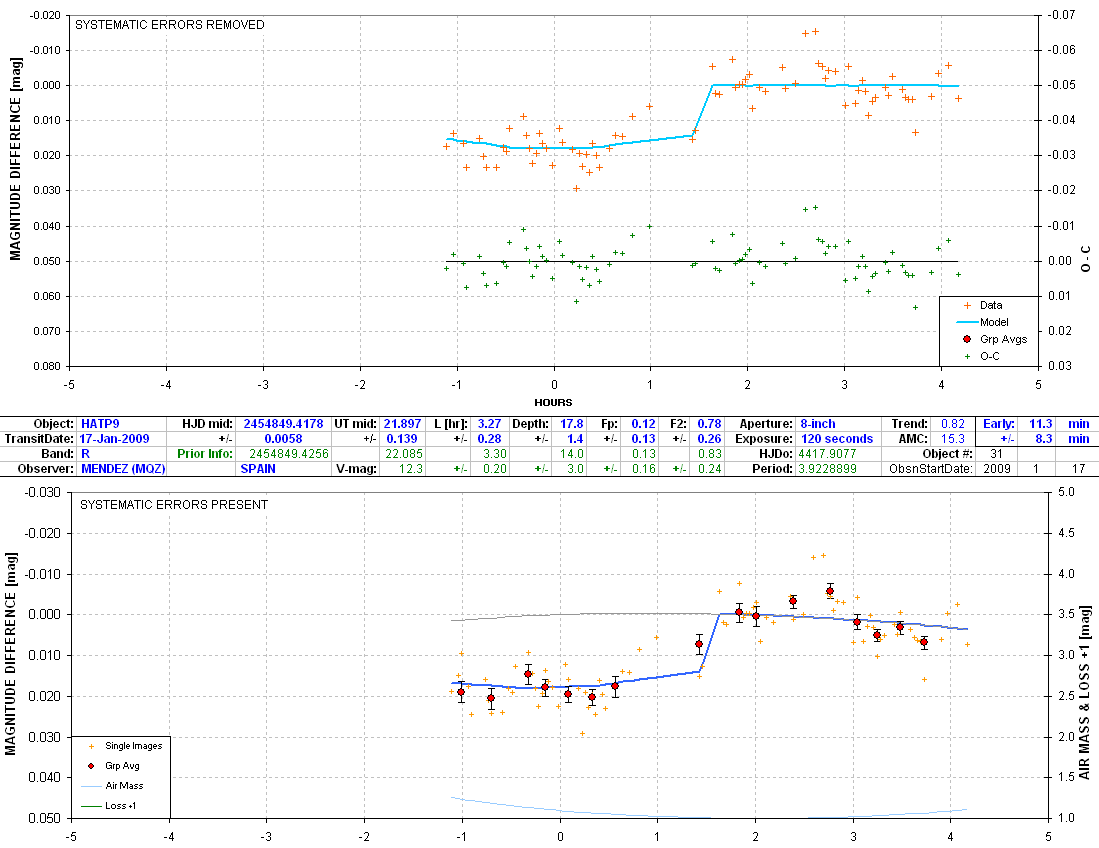Click the Object # value 31
1099x848 pixels.
(x=996, y=453)
